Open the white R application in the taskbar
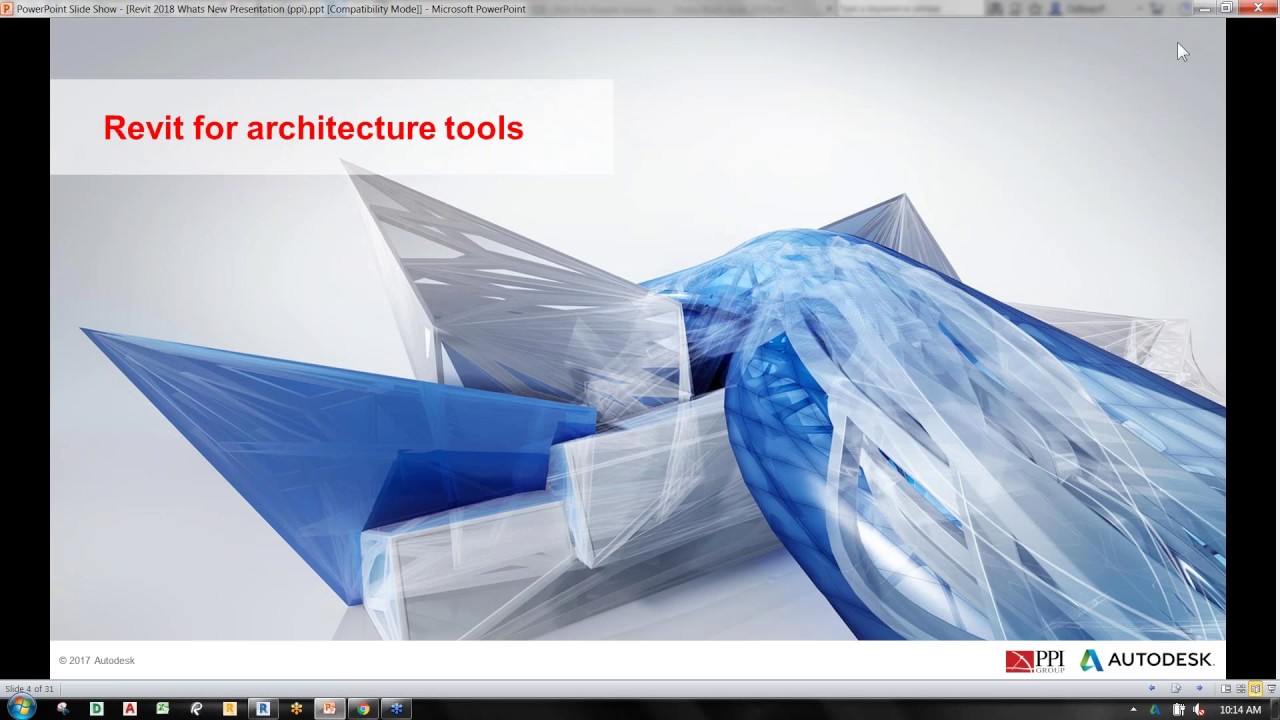 [x=196, y=709]
